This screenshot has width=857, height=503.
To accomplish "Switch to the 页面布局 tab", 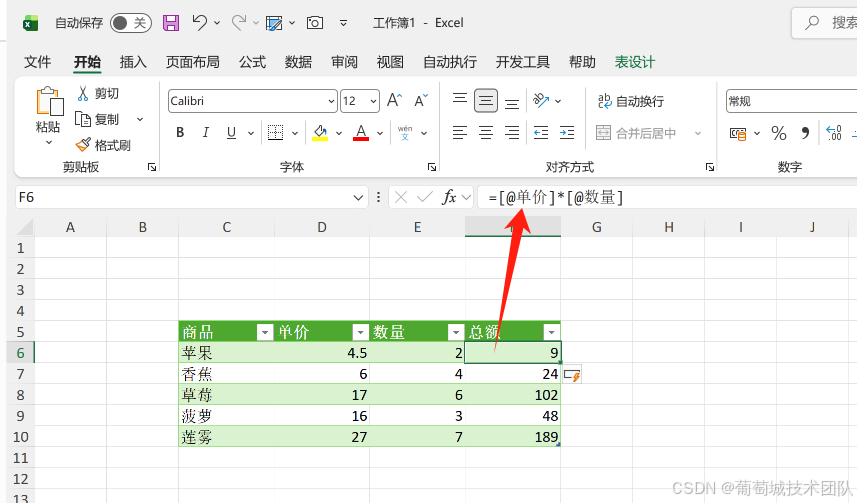I will [x=193, y=62].
